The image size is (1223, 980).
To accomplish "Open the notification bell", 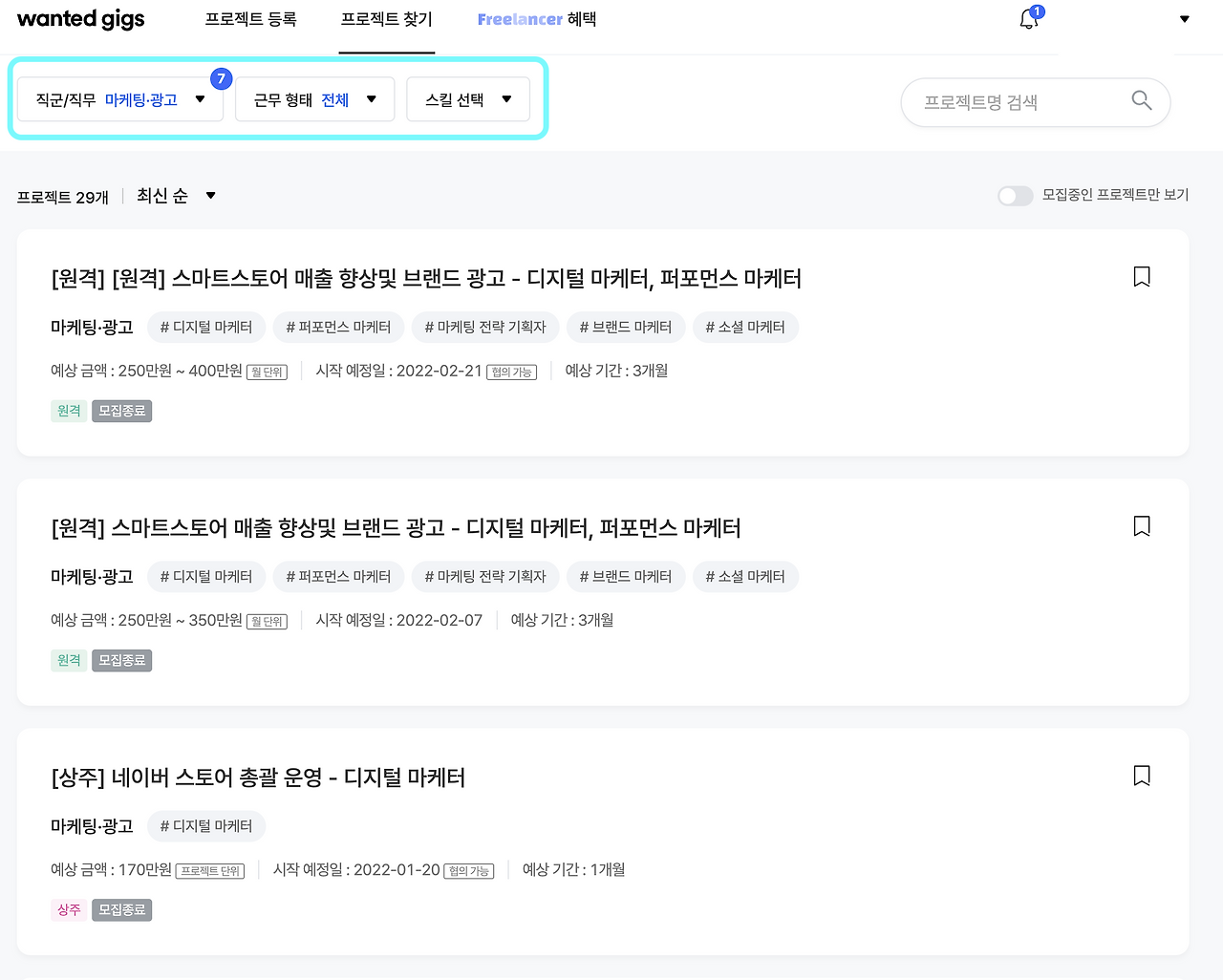I will point(1029,19).
